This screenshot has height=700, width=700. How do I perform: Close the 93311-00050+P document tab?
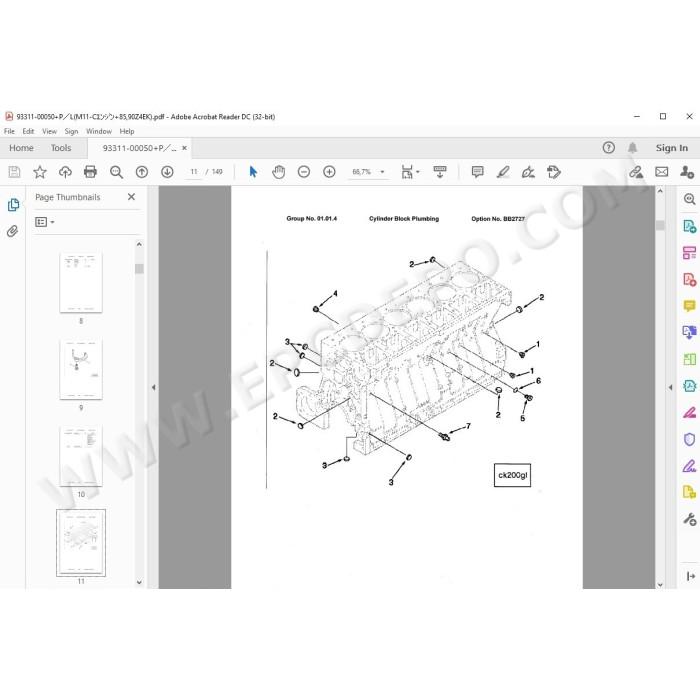point(184,148)
